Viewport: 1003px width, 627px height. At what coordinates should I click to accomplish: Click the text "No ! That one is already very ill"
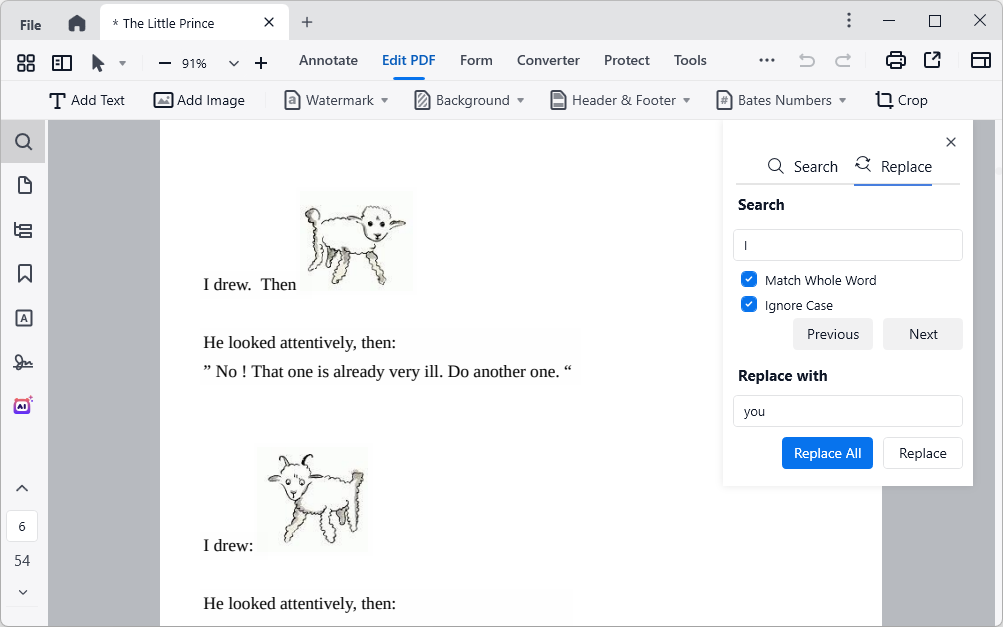(x=329, y=372)
